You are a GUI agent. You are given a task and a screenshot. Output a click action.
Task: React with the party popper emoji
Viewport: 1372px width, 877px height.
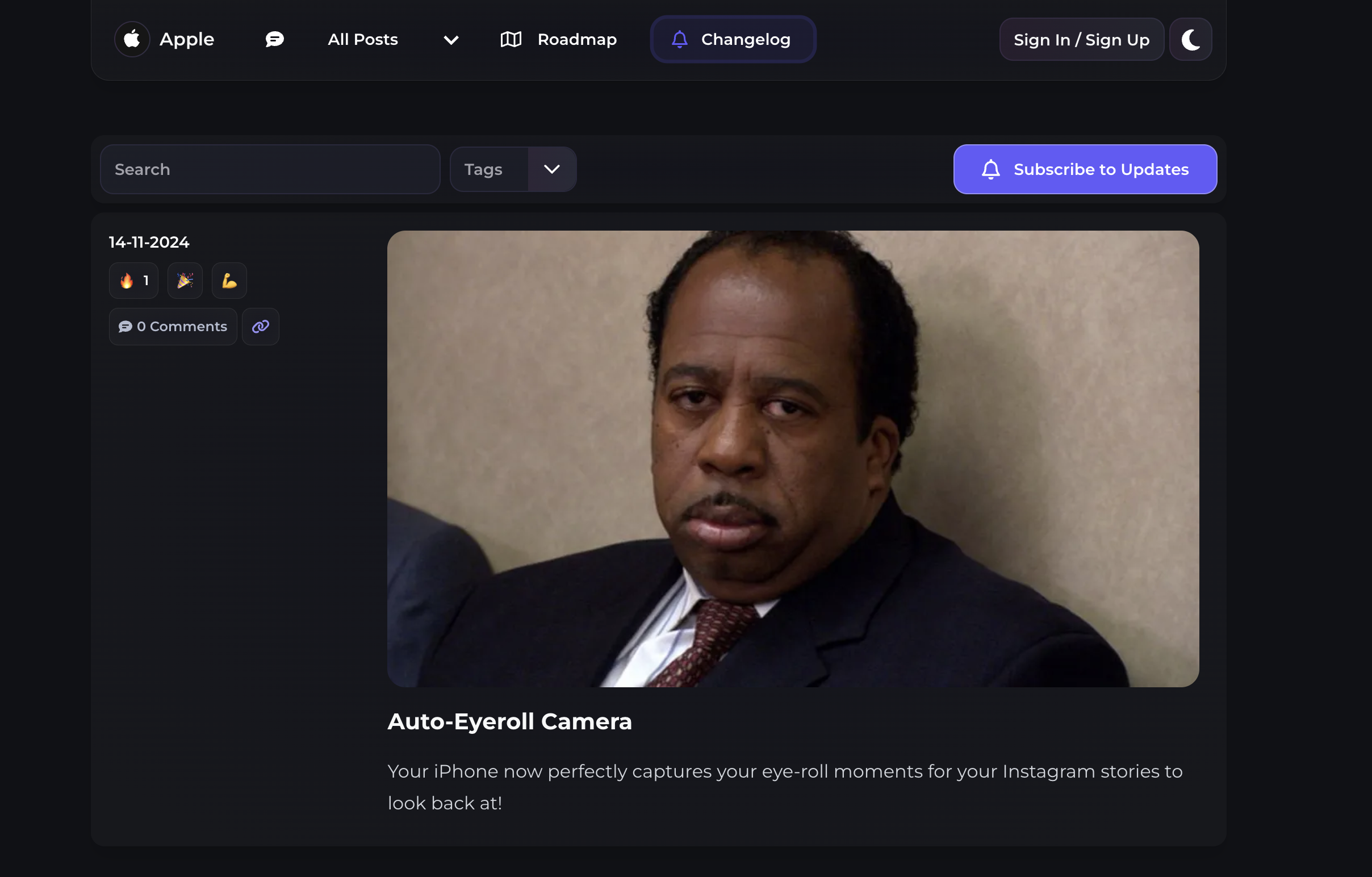(185, 281)
